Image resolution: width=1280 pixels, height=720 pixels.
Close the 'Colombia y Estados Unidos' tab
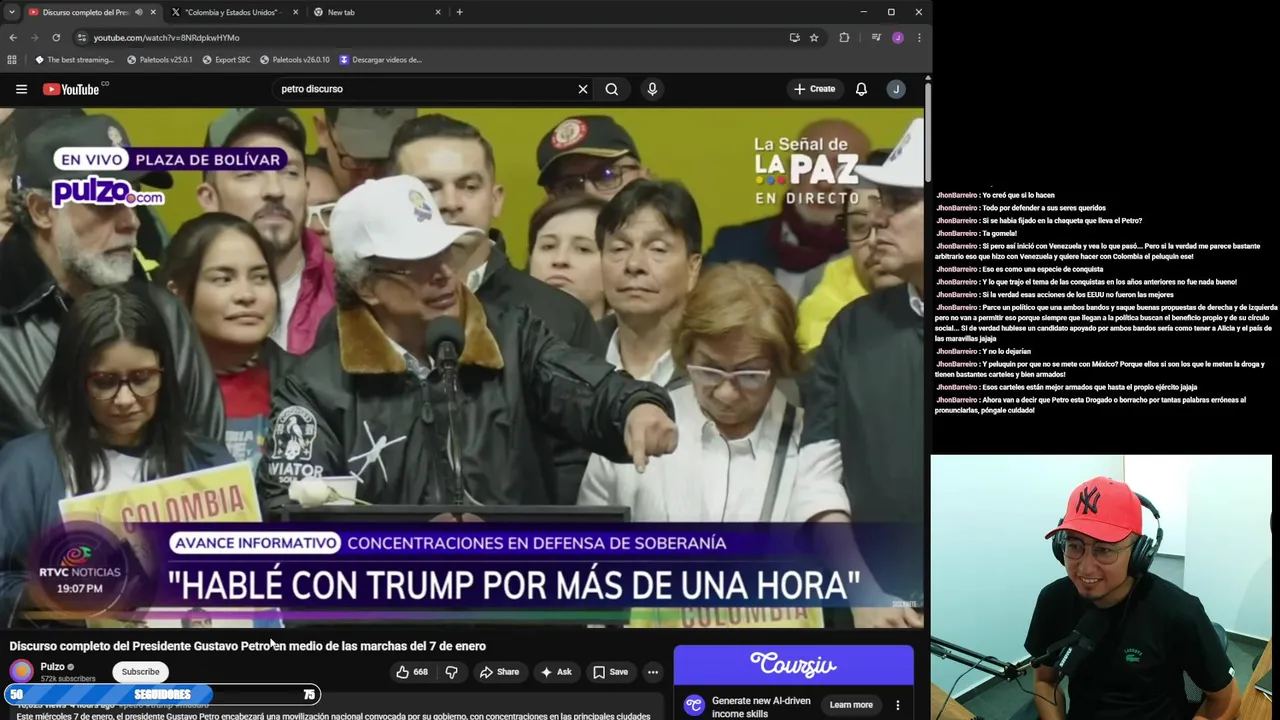tap(296, 12)
